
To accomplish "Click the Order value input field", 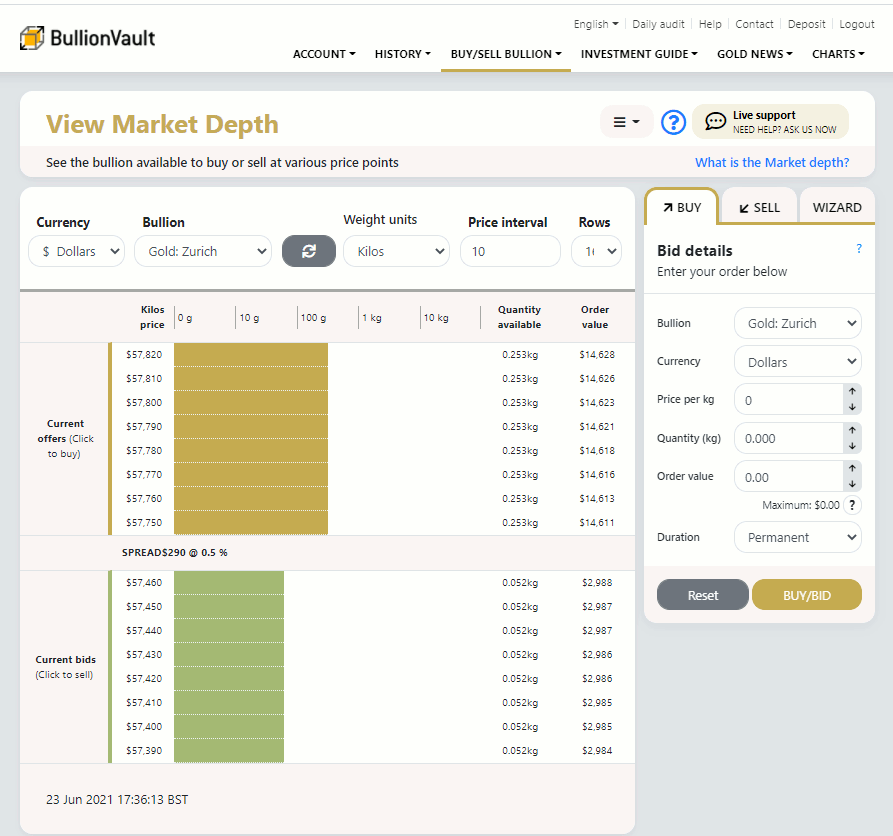I will pyautogui.click(x=789, y=476).
